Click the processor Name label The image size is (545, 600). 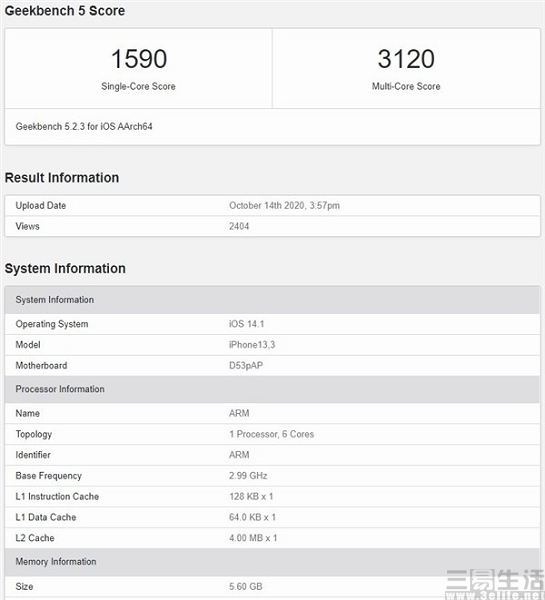pyautogui.click(x=27, y=413)
